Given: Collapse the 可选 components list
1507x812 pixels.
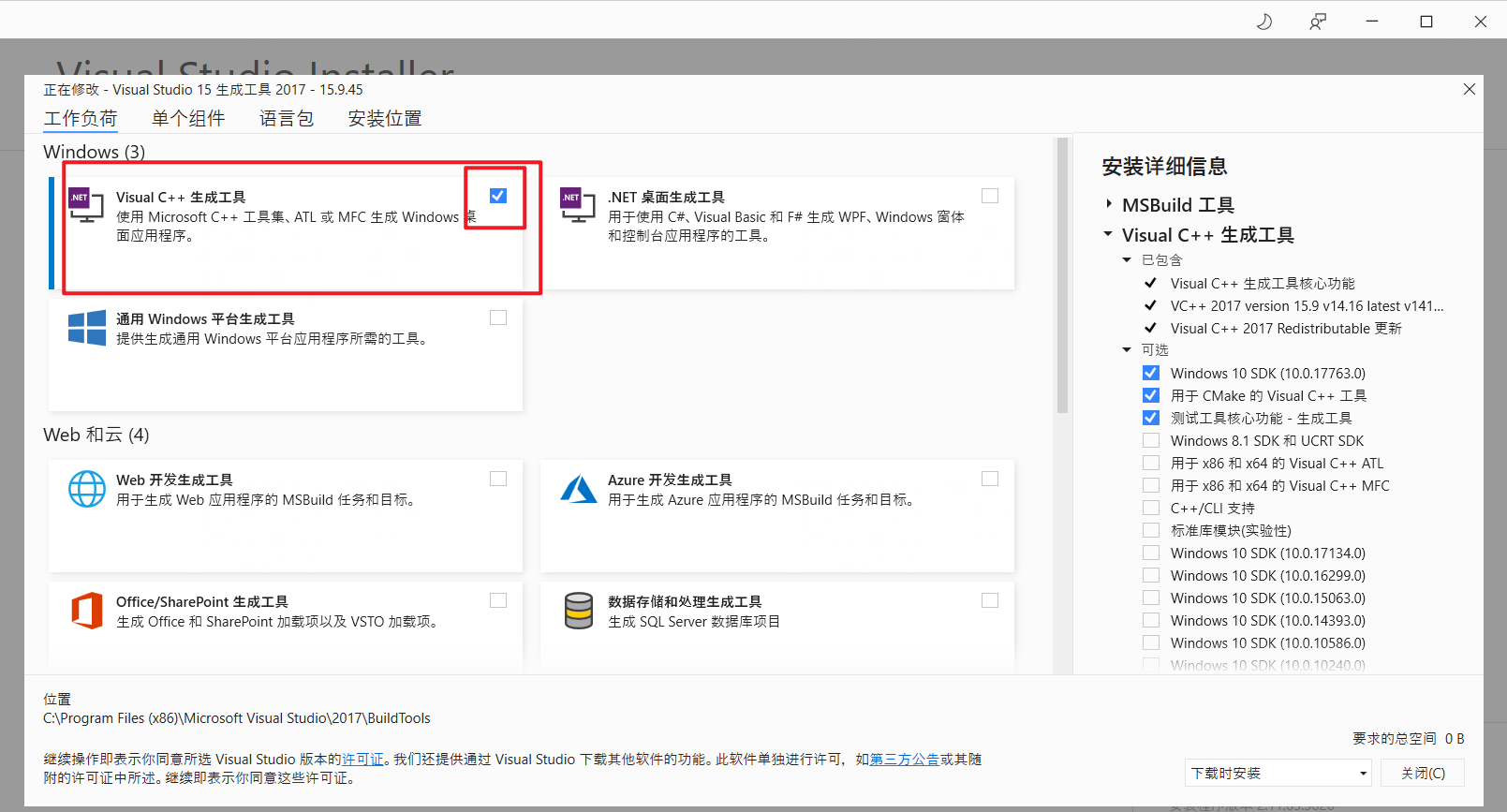Looking at the screenshot, I should pyautogui.click(x=1128, y=350).
